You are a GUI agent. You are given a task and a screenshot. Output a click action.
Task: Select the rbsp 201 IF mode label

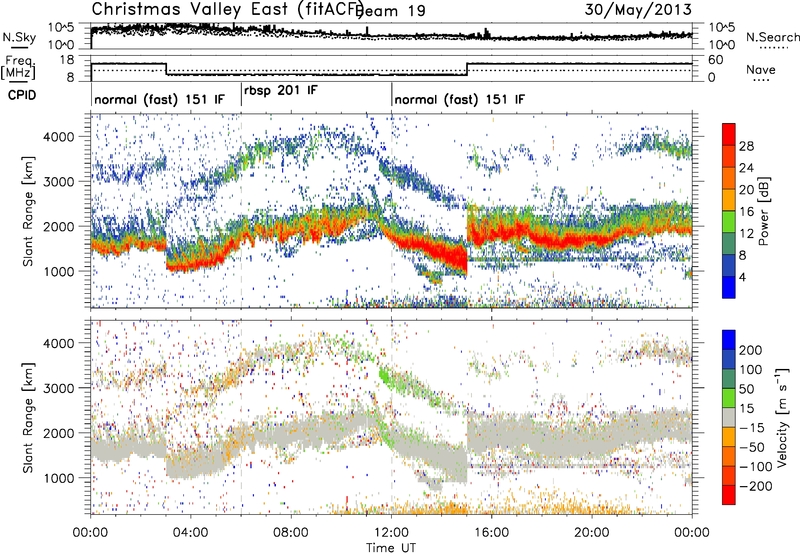[281, 91]
